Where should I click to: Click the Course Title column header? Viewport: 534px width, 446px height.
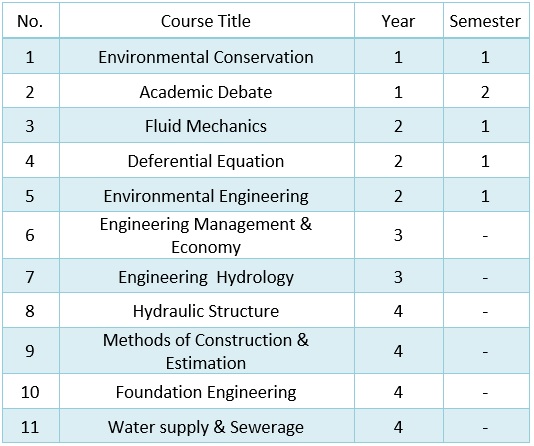pyautogui.click(x=206, y=21)
